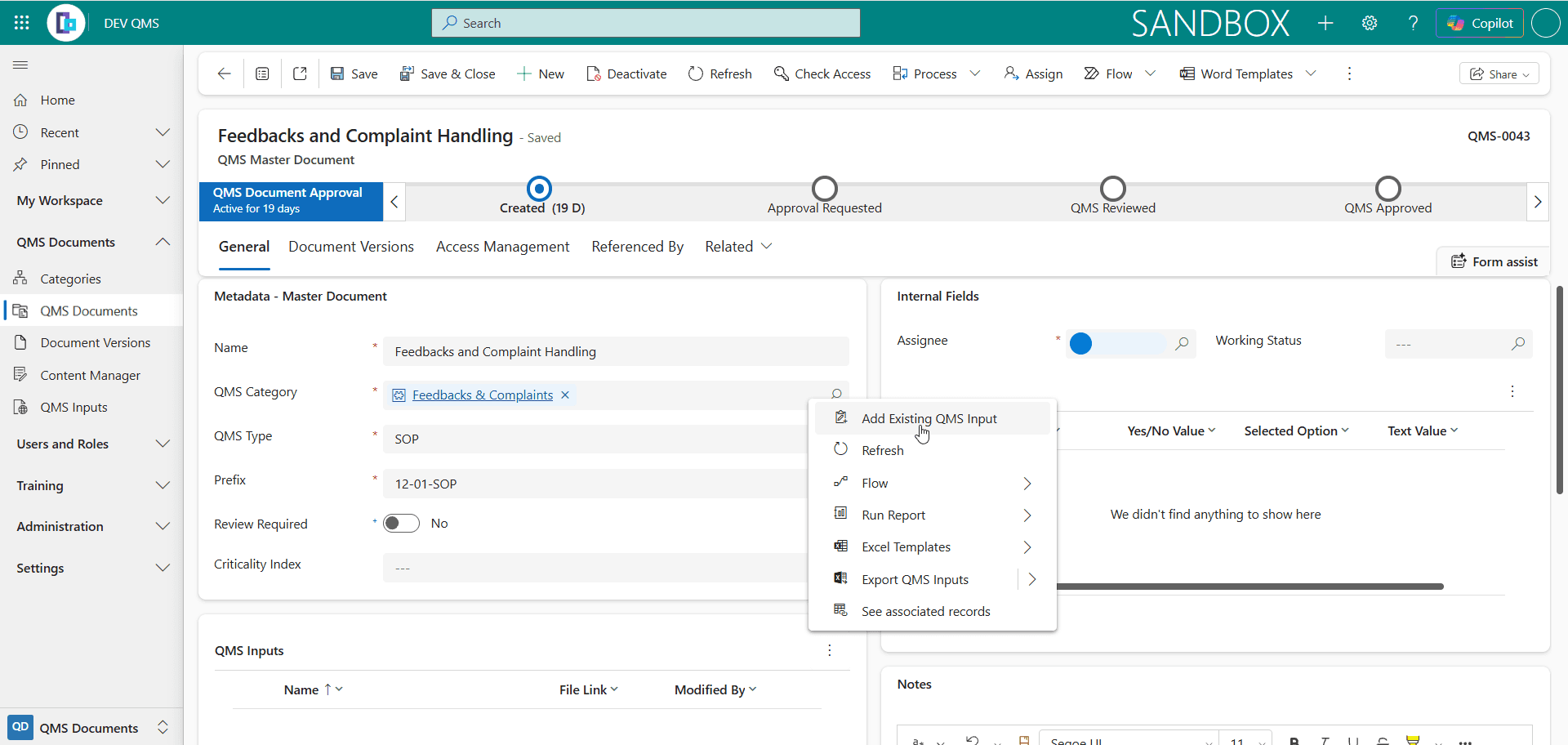Click the QMS Category search magnifier
This screenshot has height=745, width=1568.
836,395
